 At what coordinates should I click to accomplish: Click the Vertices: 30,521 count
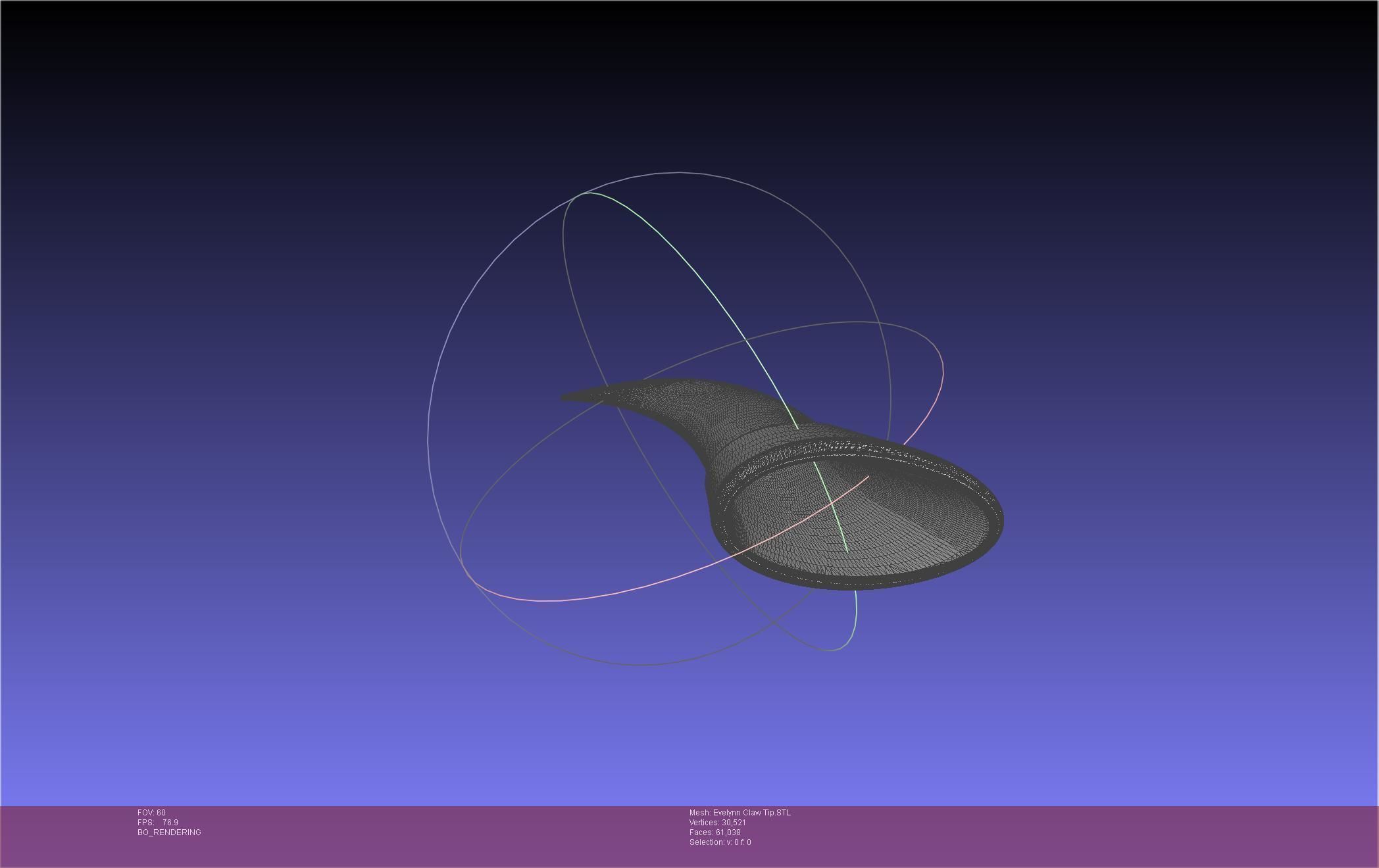point(717,823)
